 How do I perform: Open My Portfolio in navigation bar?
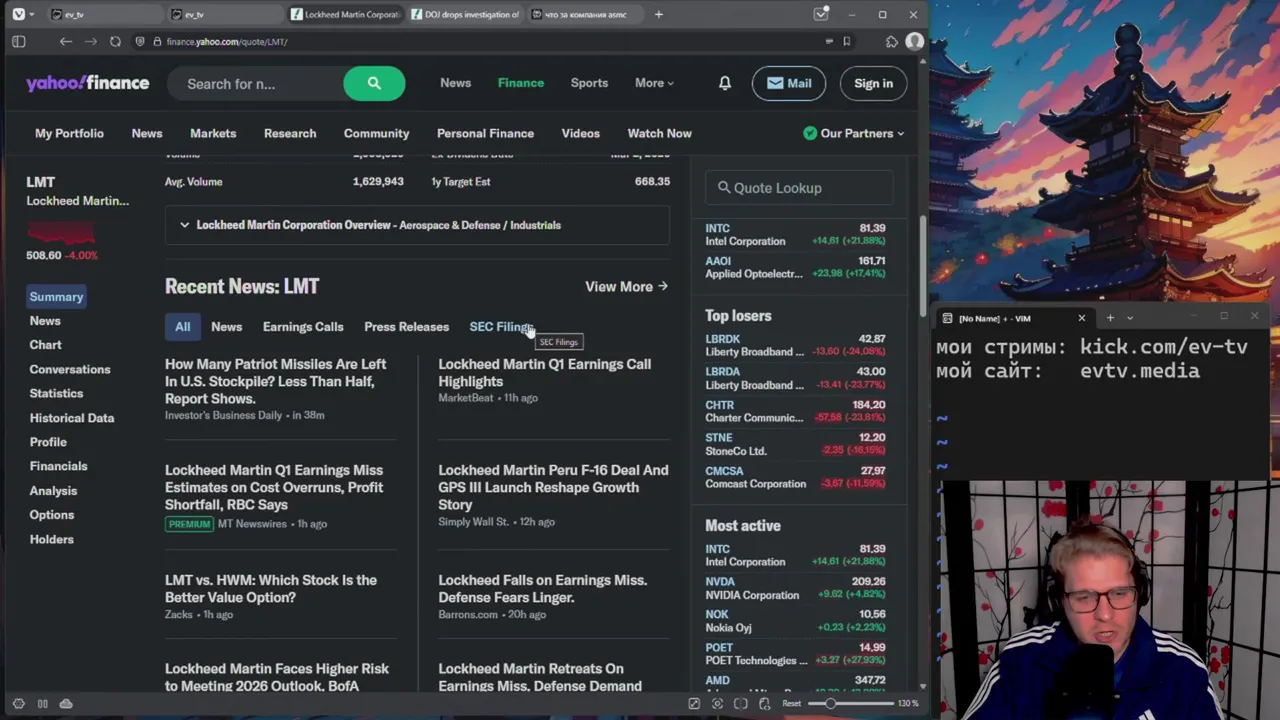(69, 133)
